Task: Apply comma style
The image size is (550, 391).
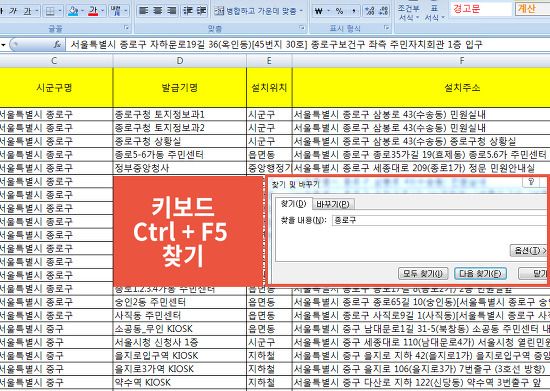Action: (x=354, y=11)
